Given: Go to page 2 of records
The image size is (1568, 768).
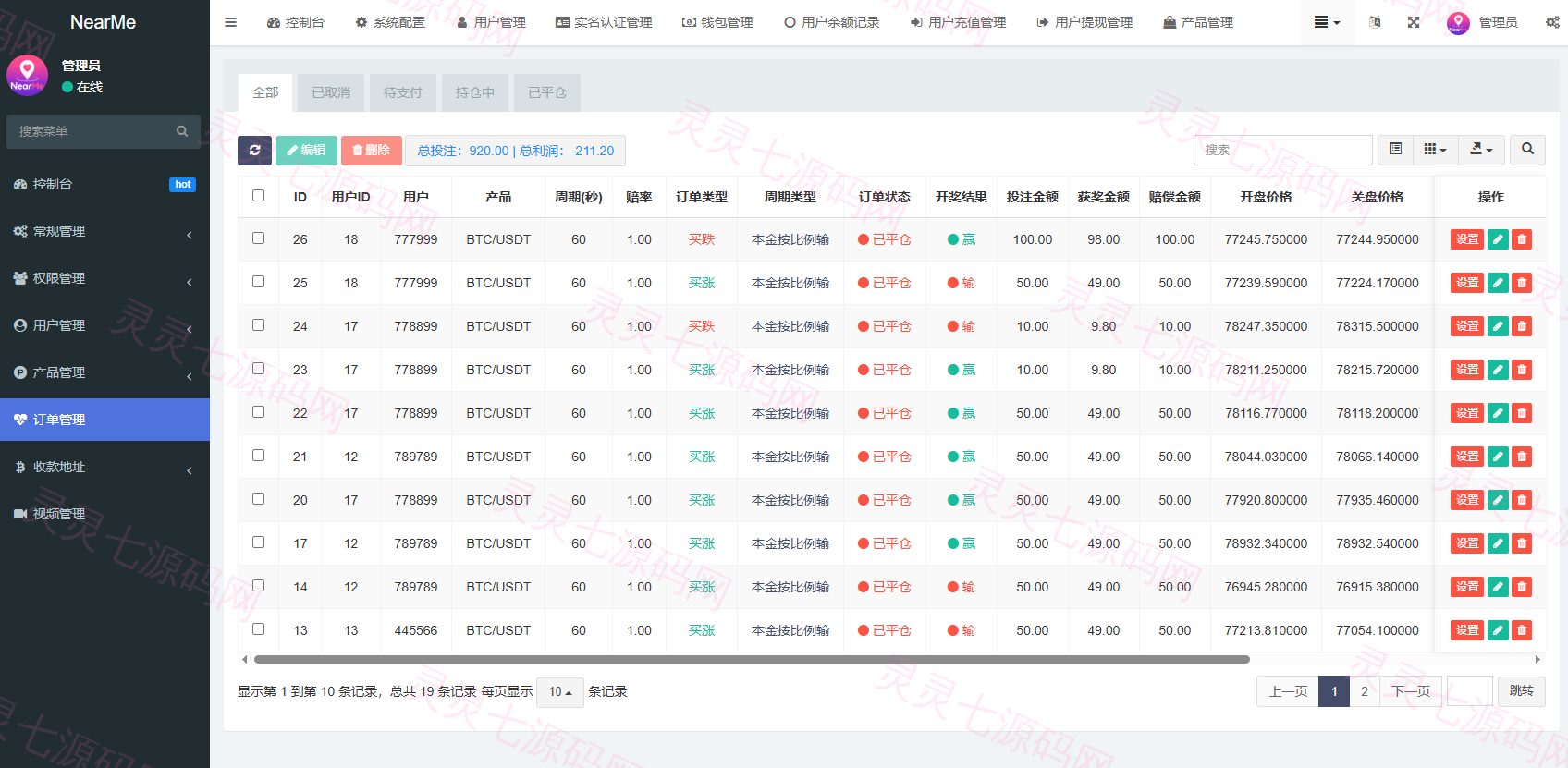Looking at the screenshot, I should (1365, 691).
